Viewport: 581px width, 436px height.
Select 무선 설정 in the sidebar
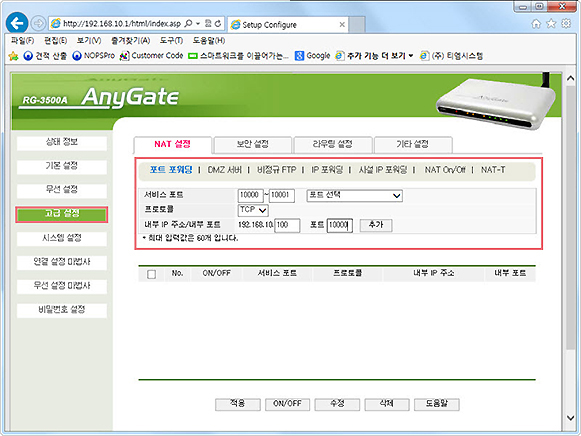point(62,191)
